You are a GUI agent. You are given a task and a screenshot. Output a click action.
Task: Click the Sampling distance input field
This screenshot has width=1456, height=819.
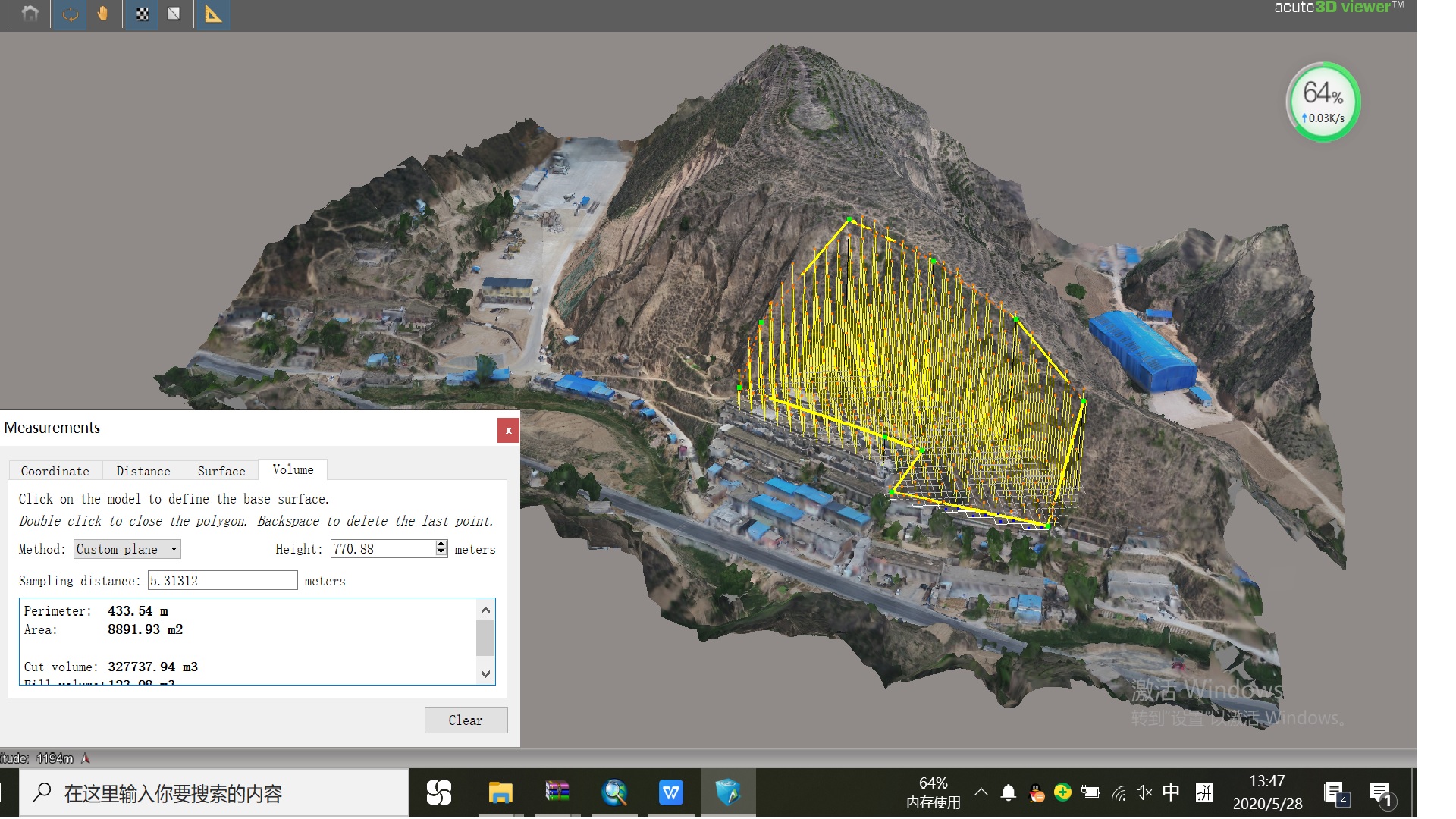pos(222,581)
